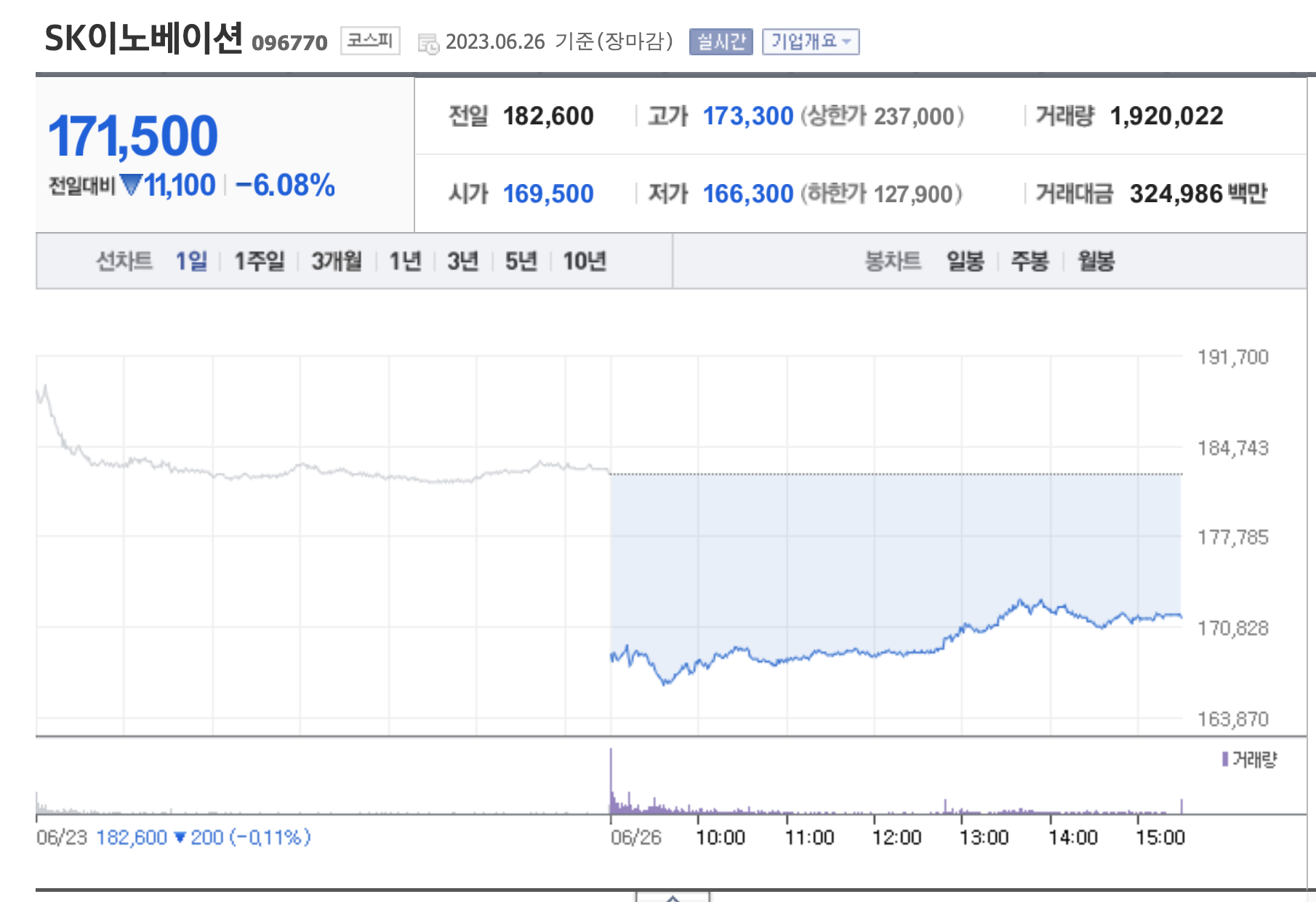The width and height of the screenshot is (1316, 902).
Task: Select the 1주일 line chart tab
Action: click(x=260, y=260)
